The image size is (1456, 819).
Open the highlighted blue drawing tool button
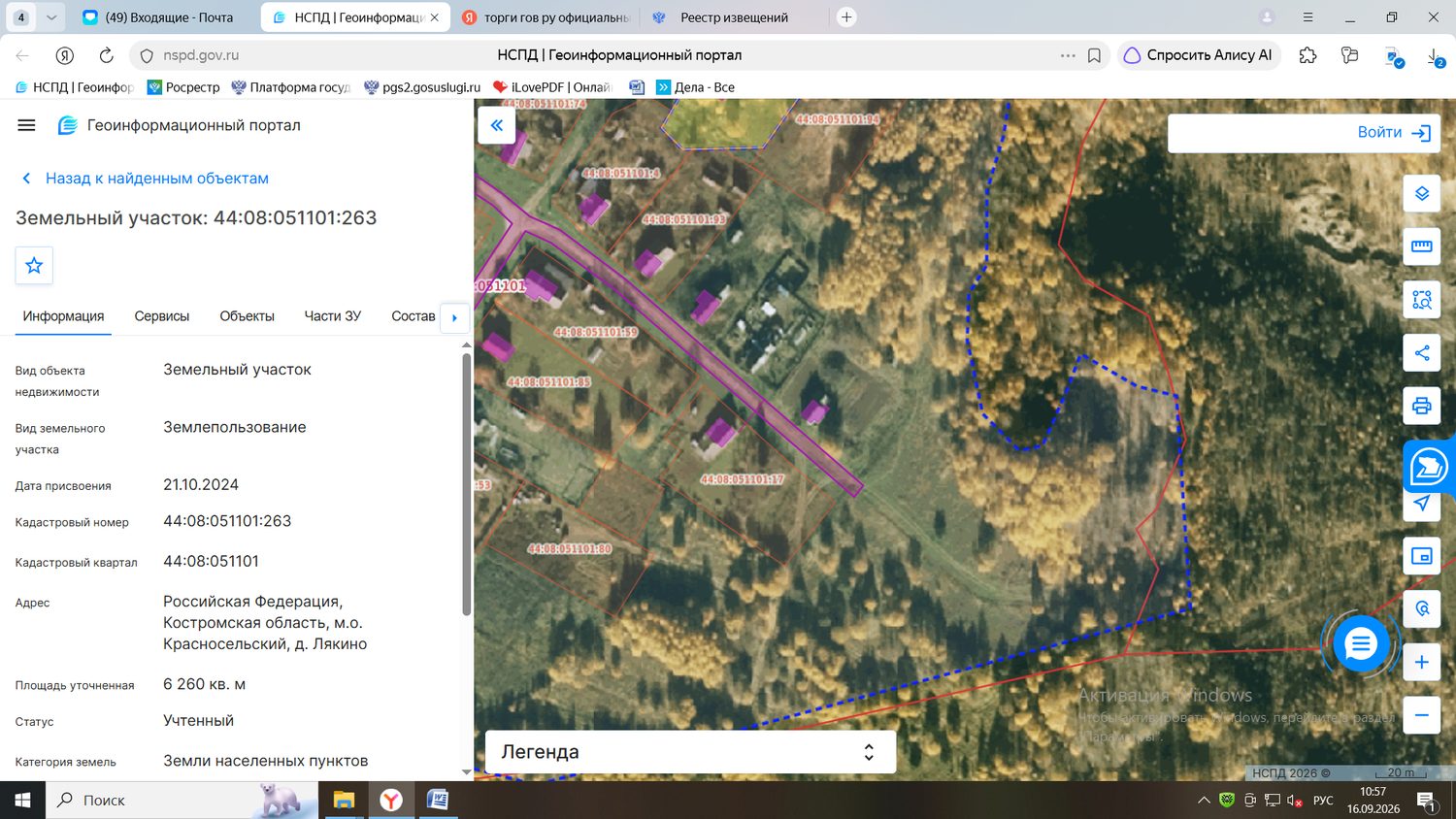click(1429, 467)
